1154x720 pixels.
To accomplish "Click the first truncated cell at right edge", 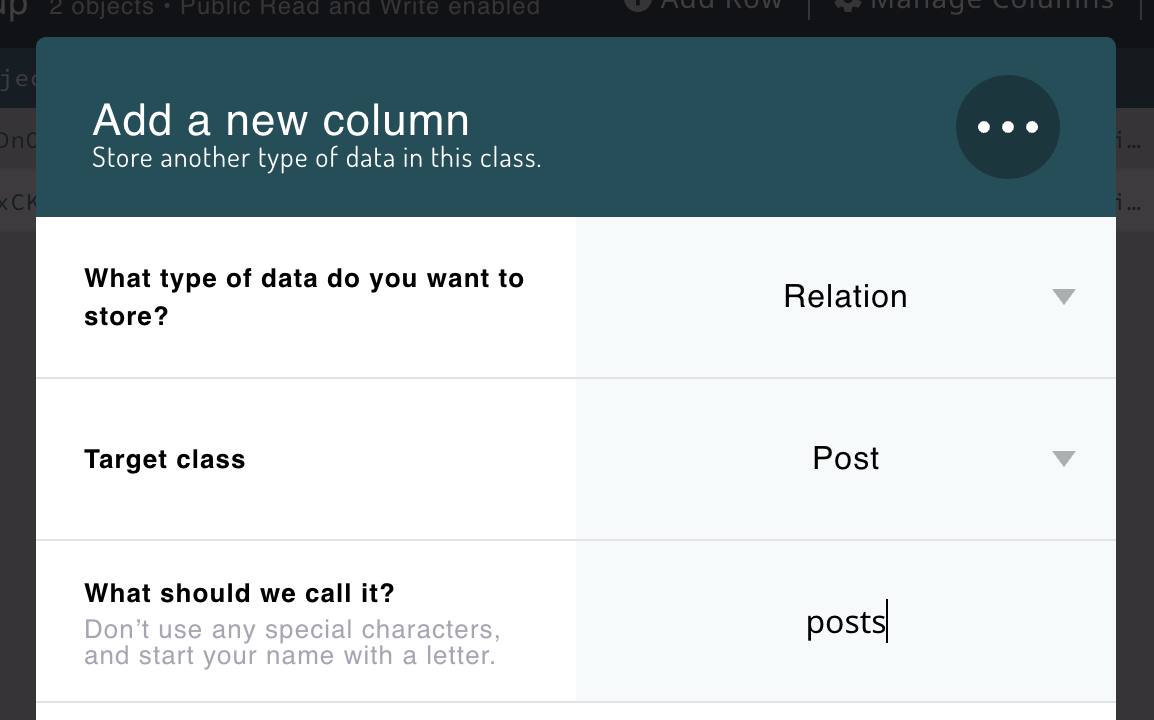I will [x=1133, y=142].
